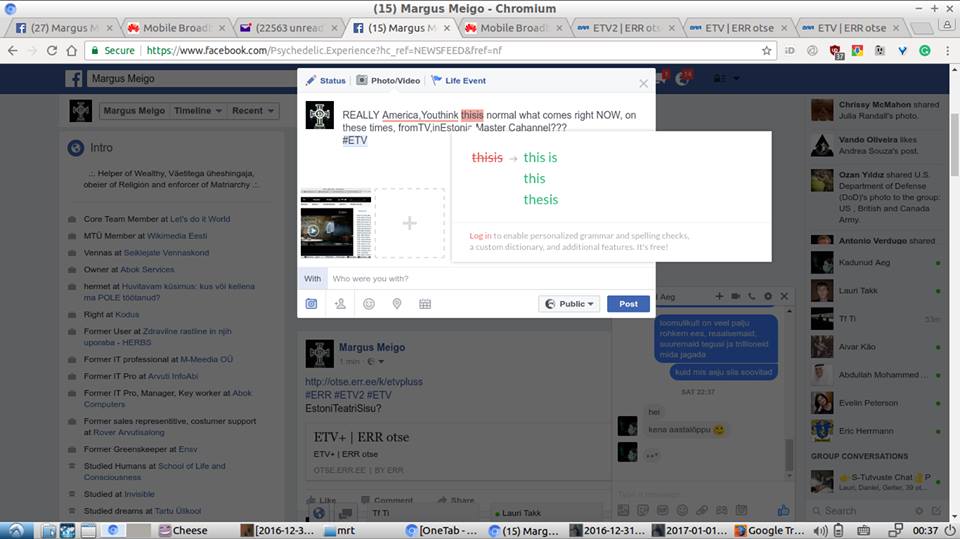Click the browser address bar
The image size is (960, 539).
tap(430, 51)
